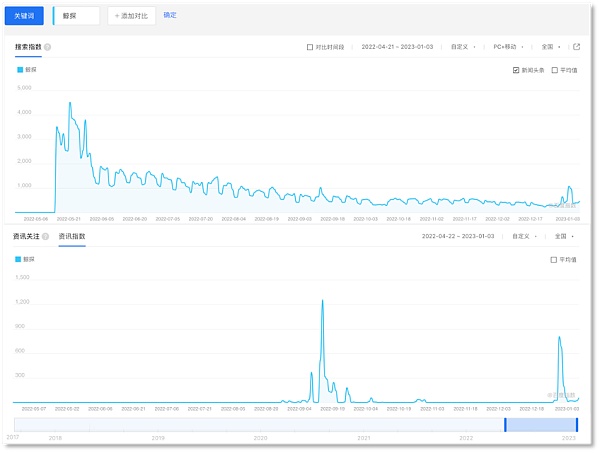Open the 自定义 dropdown in search index panel

(462, 47)
